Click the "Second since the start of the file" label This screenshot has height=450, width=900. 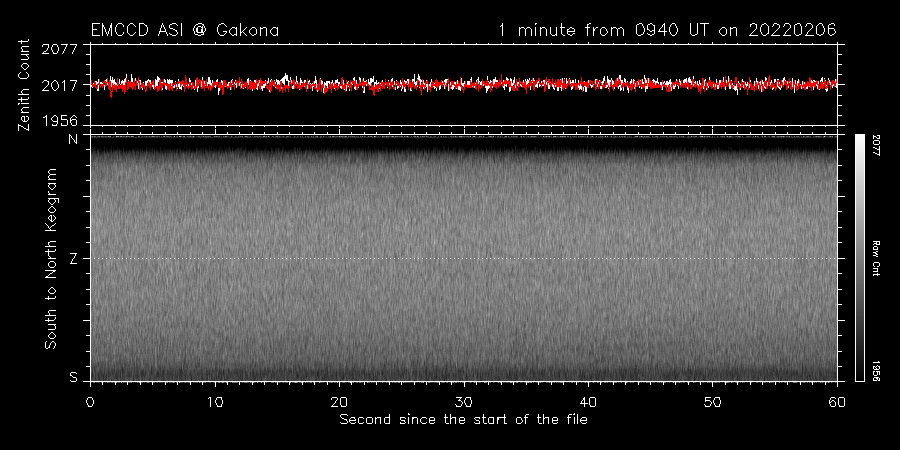tap(463, 419)
